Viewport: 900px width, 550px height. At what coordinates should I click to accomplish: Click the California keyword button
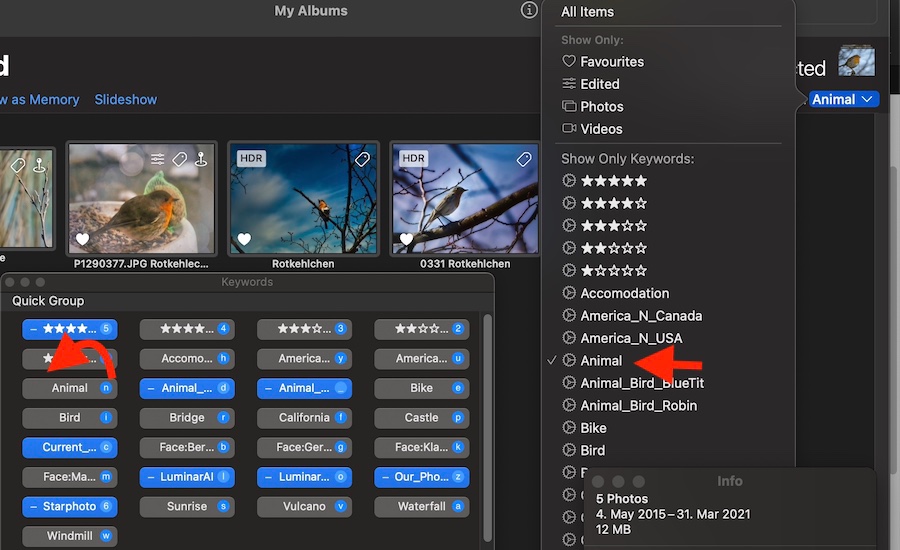click(304, 417)
